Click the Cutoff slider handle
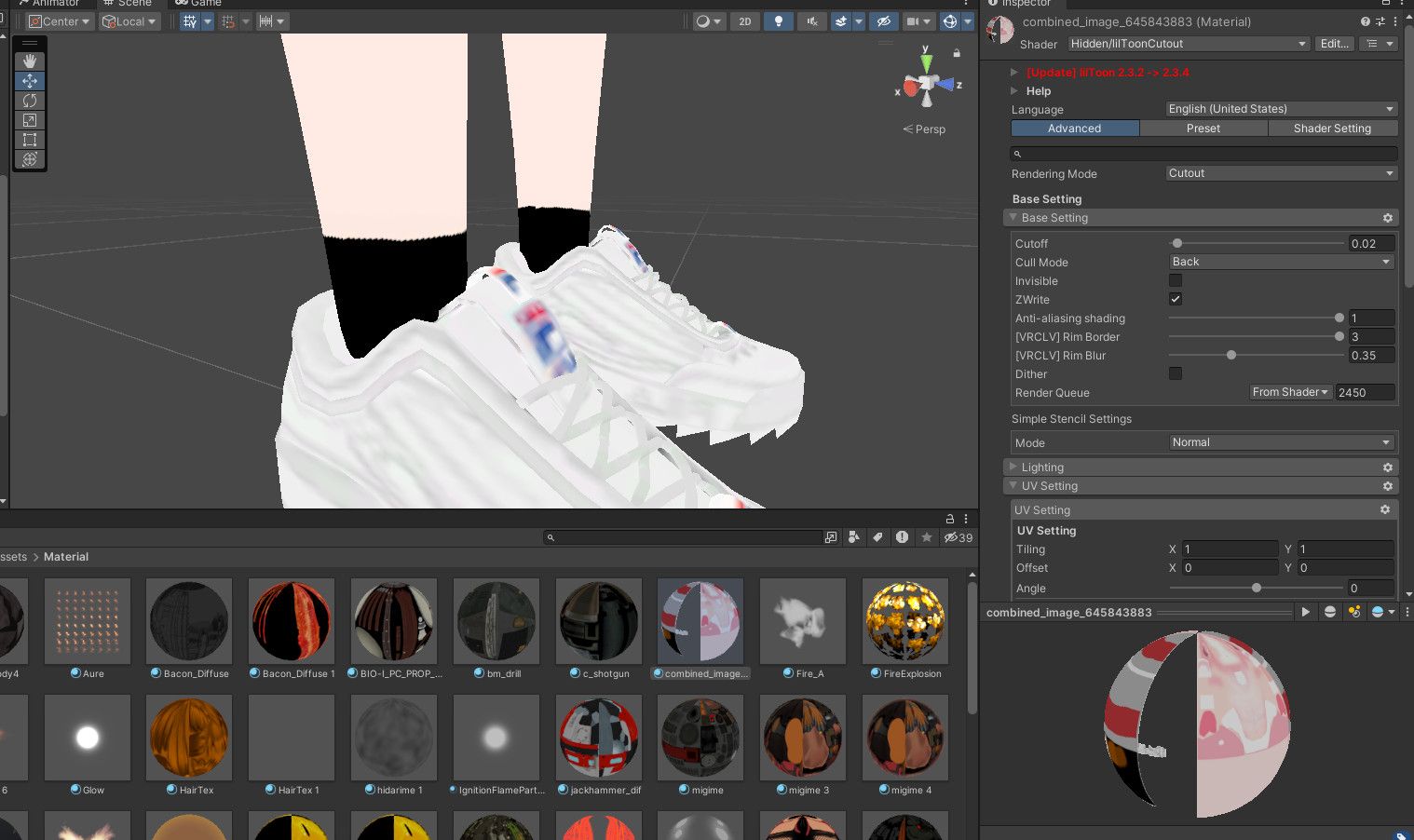1414x840 pixels. click(x=1177, y=243)
